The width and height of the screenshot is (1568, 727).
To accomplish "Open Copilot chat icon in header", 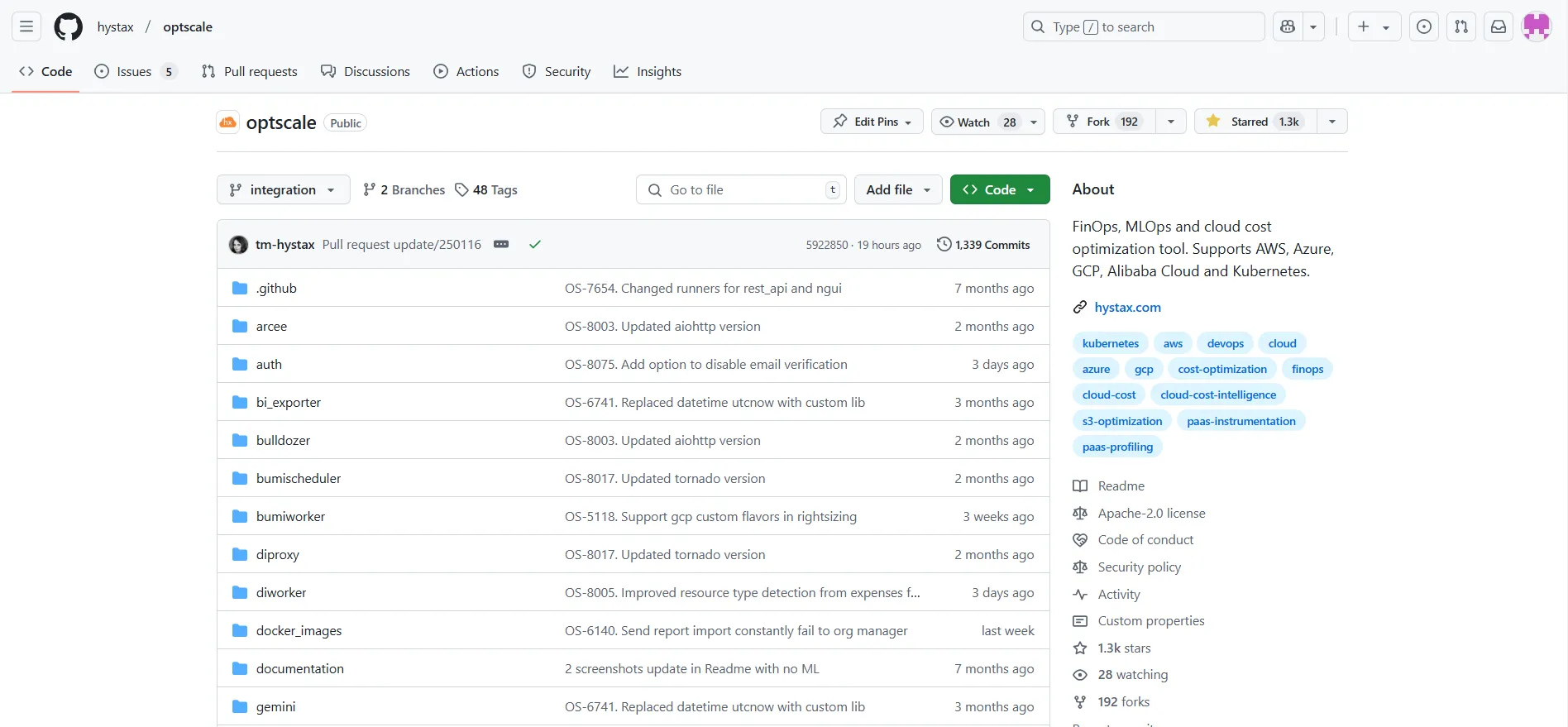I will point(1288,26).
